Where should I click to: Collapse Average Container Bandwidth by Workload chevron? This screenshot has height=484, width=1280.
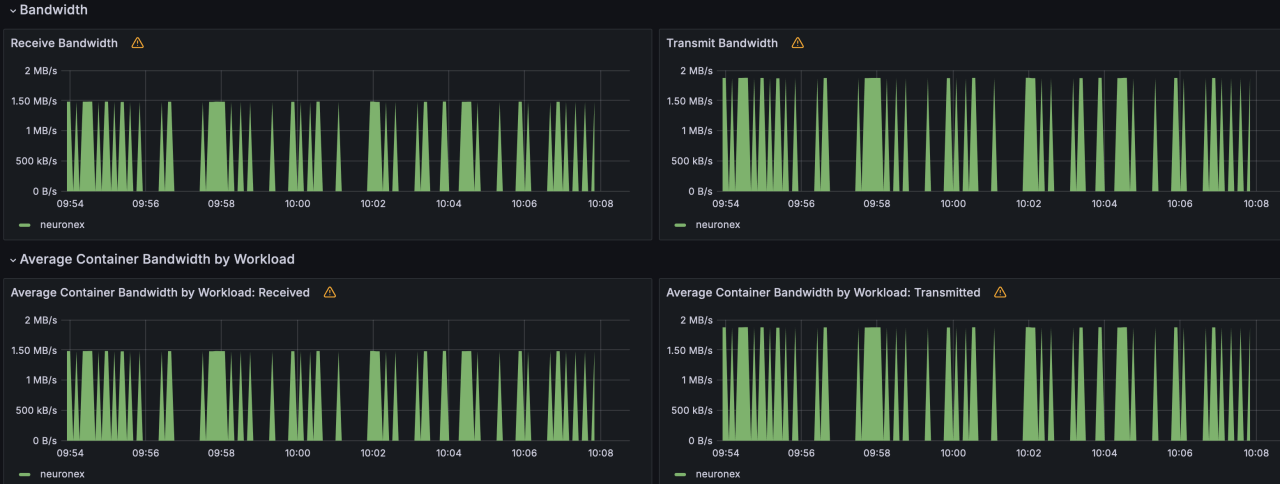pos(12,260)
